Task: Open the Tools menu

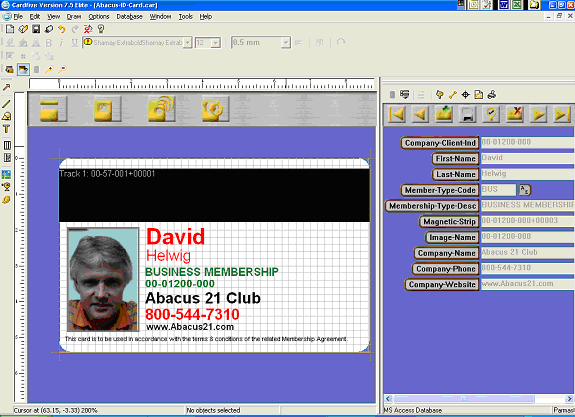Action: point(186,17)
